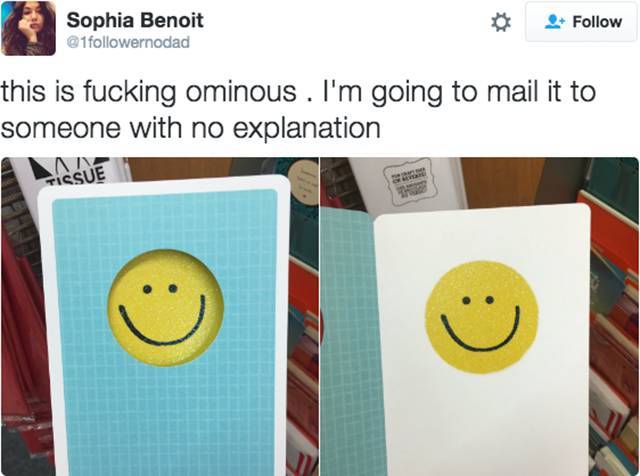Follow Sophia Benoit
Screen dimensions: 640x476
[582, 22]
